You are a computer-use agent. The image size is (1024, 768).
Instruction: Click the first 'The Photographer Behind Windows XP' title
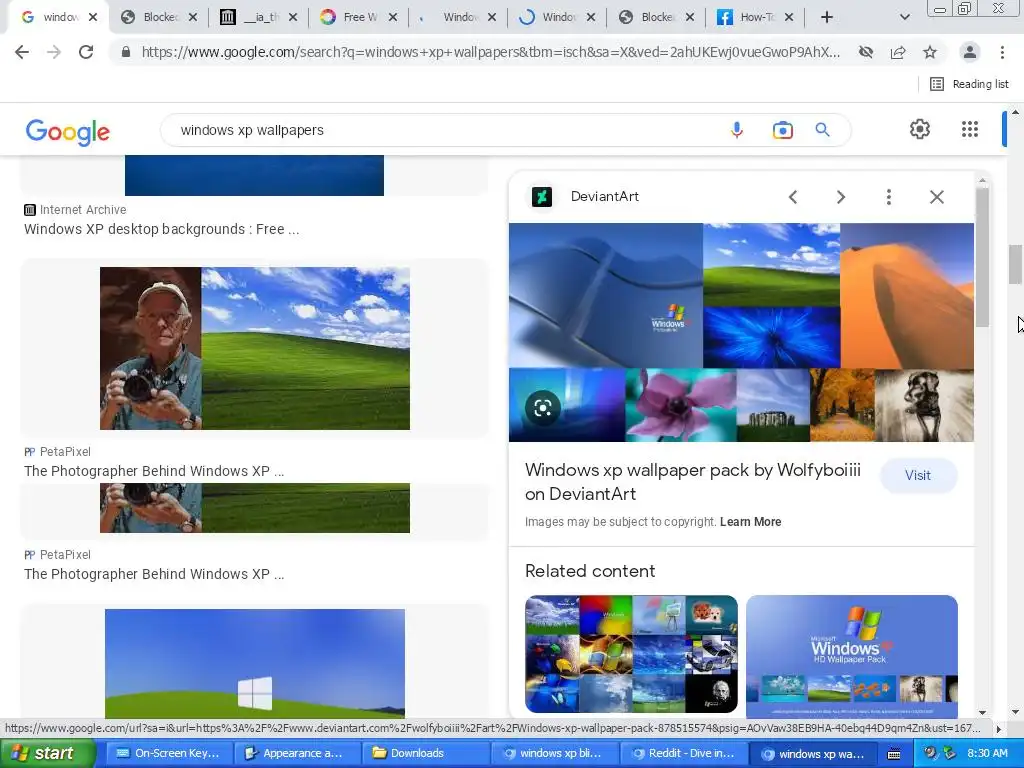click(154, 471)
